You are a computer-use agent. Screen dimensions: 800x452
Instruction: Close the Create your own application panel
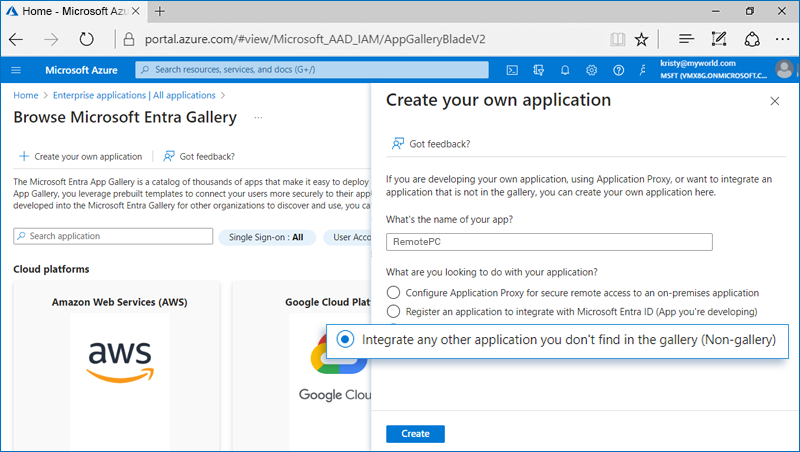pyautogui.click(x=774, y=101)
